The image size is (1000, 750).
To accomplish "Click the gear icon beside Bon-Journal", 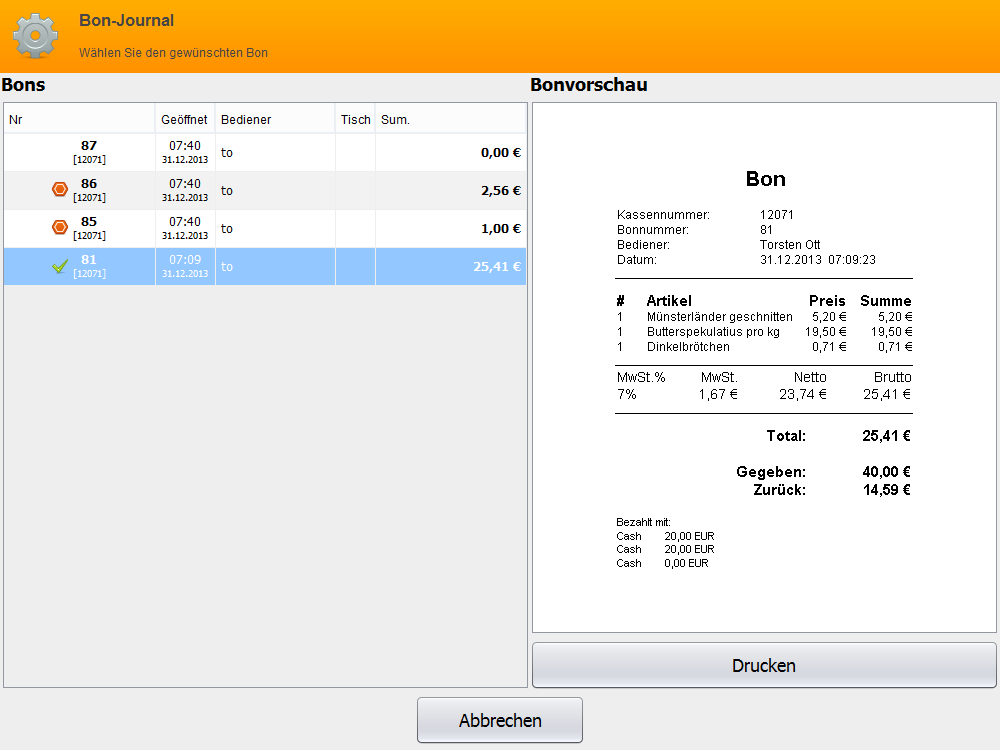I will [36, 36].
